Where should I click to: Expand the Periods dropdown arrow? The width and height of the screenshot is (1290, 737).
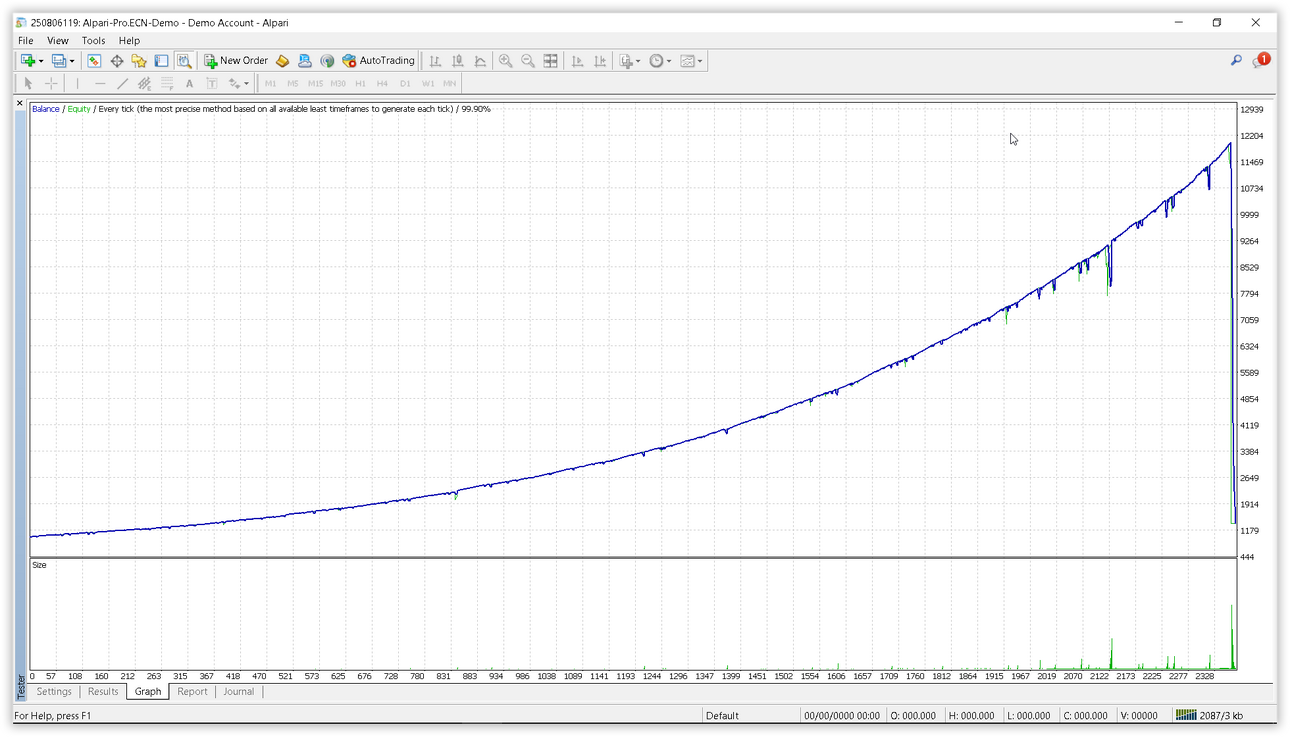click(669, 61)
